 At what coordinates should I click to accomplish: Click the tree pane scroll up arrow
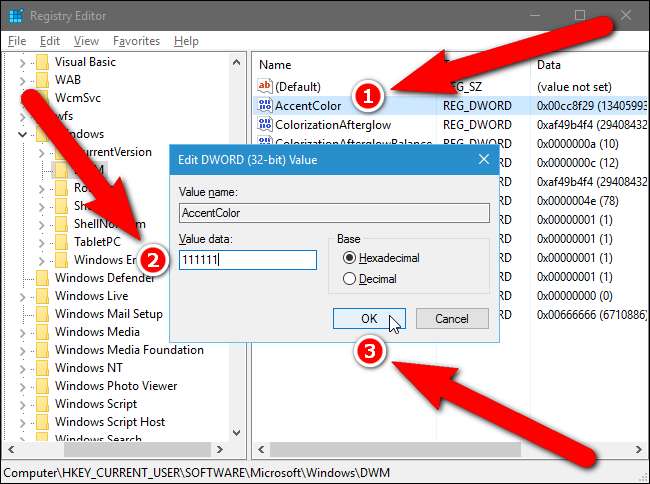(236, 63)
